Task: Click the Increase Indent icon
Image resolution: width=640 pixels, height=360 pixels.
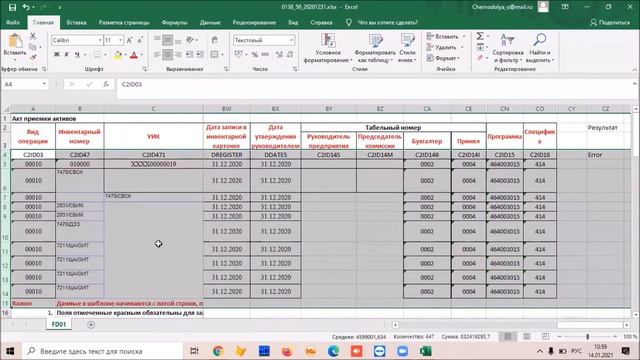Action: pos(200,54)
